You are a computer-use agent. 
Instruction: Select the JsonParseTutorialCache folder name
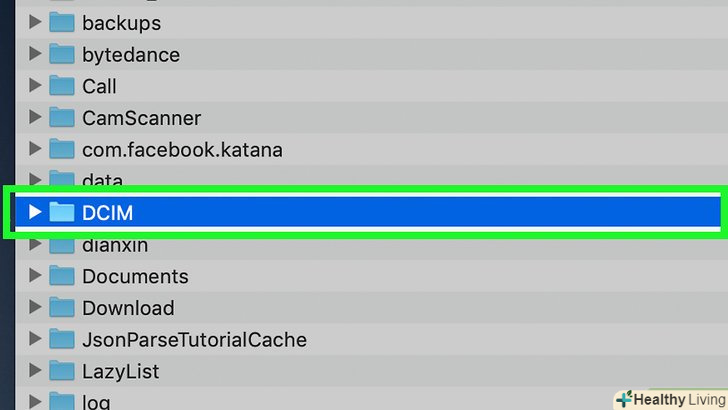click(x=194, y=340)
